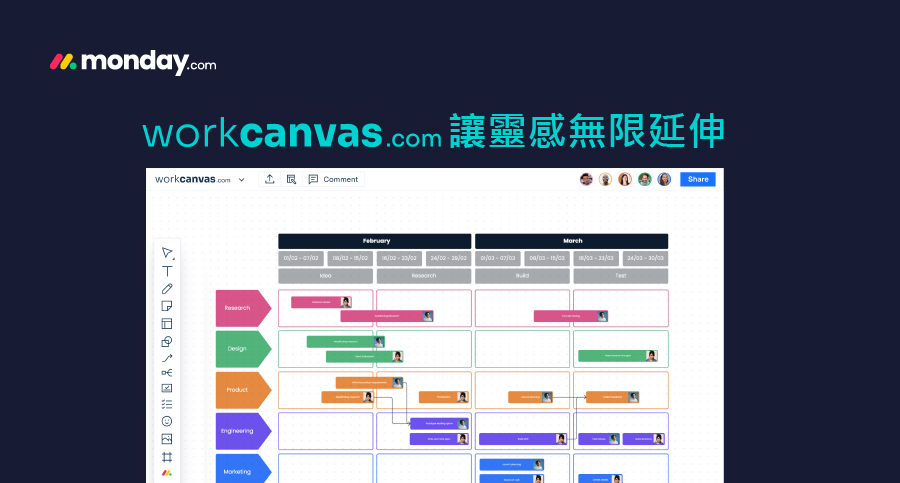The height and width of the screenshot is (483, 900).
Task: Pick the mind map tool
Action: (x=167, y=373)
